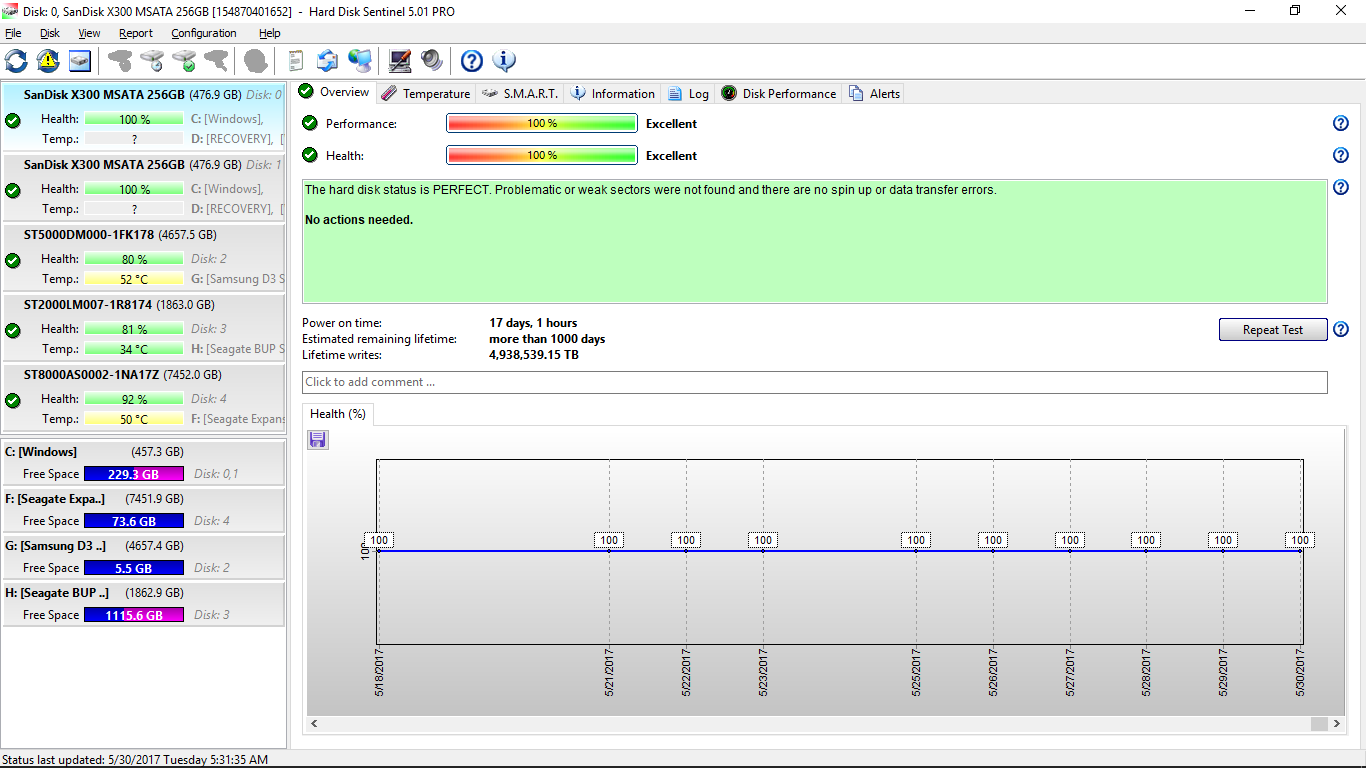1366x768 pixels.
Task: Select the H: [Seagate BUP ..] partition entry
Action: (x=144, y=604)
